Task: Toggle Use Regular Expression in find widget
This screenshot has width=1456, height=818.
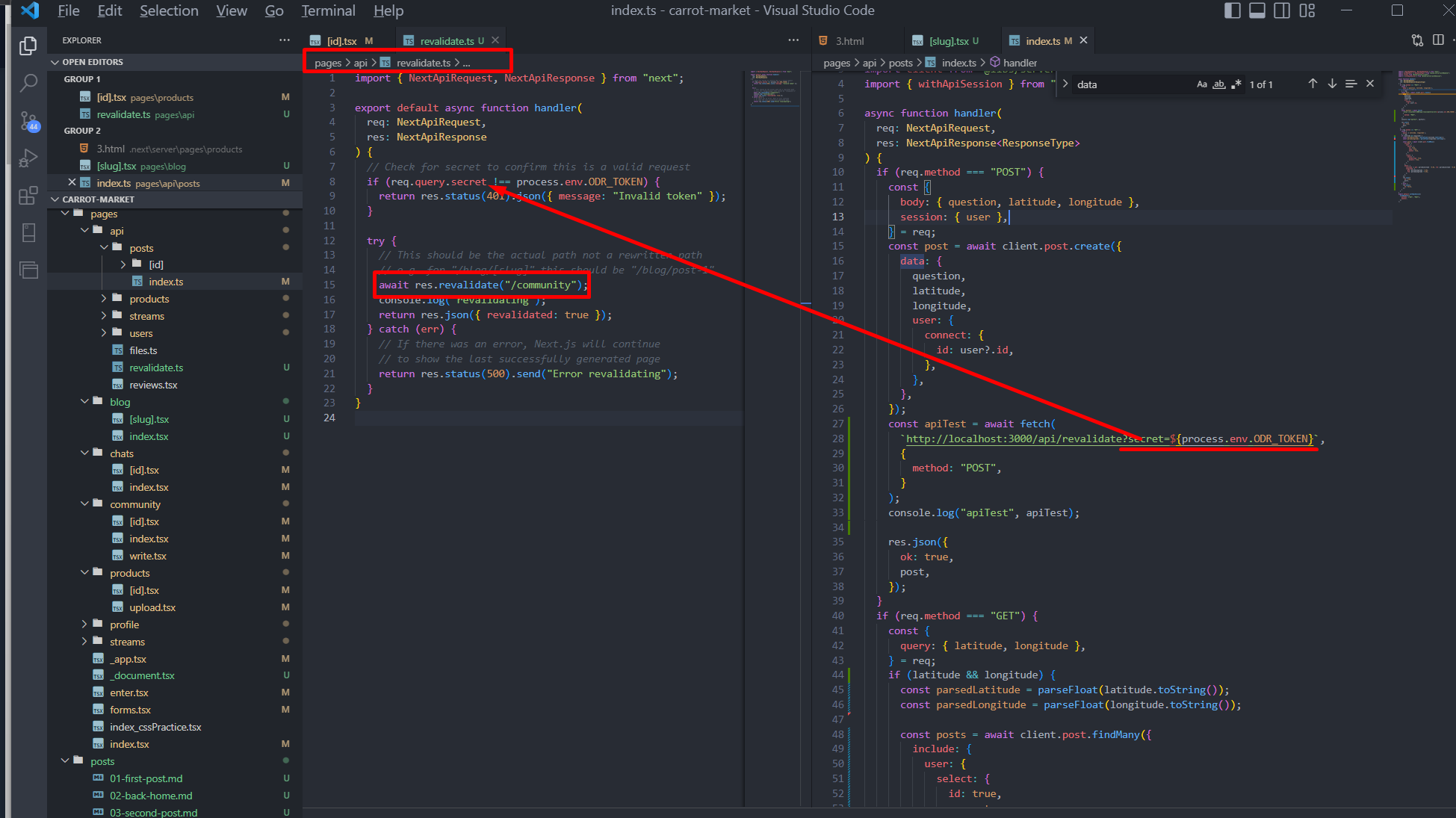Action: click(1236, 84)
